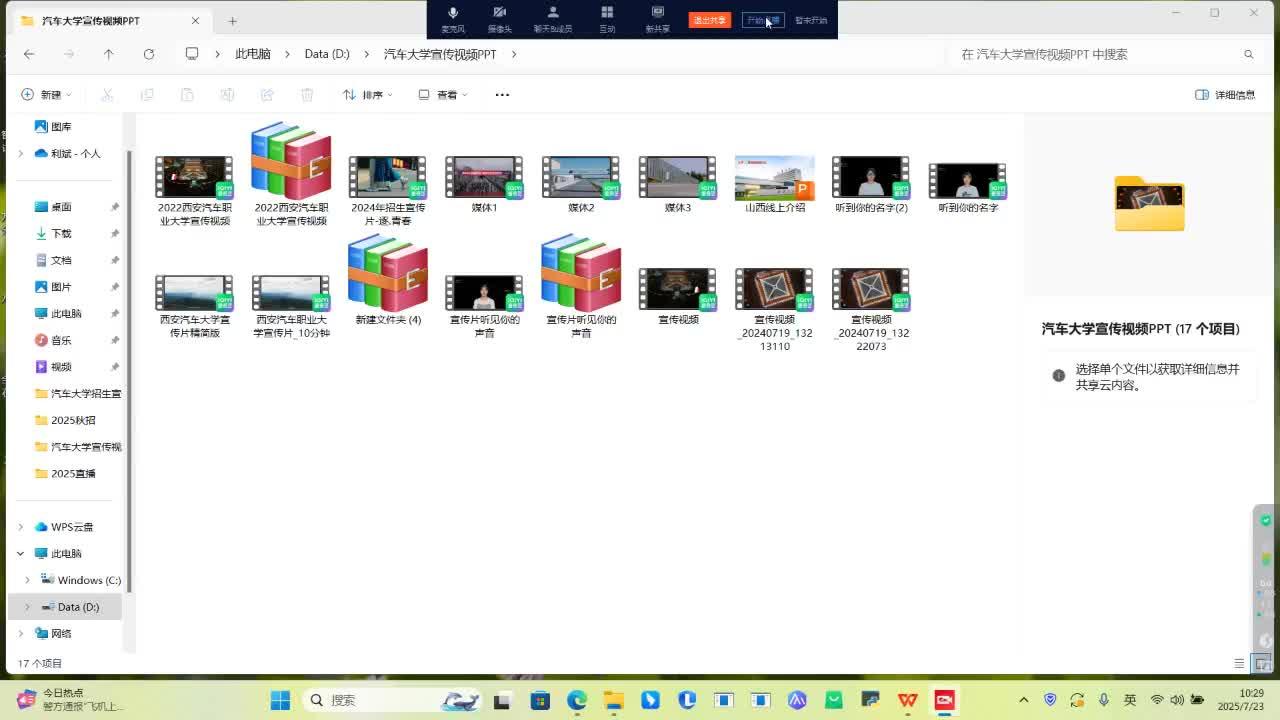Select the 宣传视频_20240719_13213110 file

click(x=775, y=309)
